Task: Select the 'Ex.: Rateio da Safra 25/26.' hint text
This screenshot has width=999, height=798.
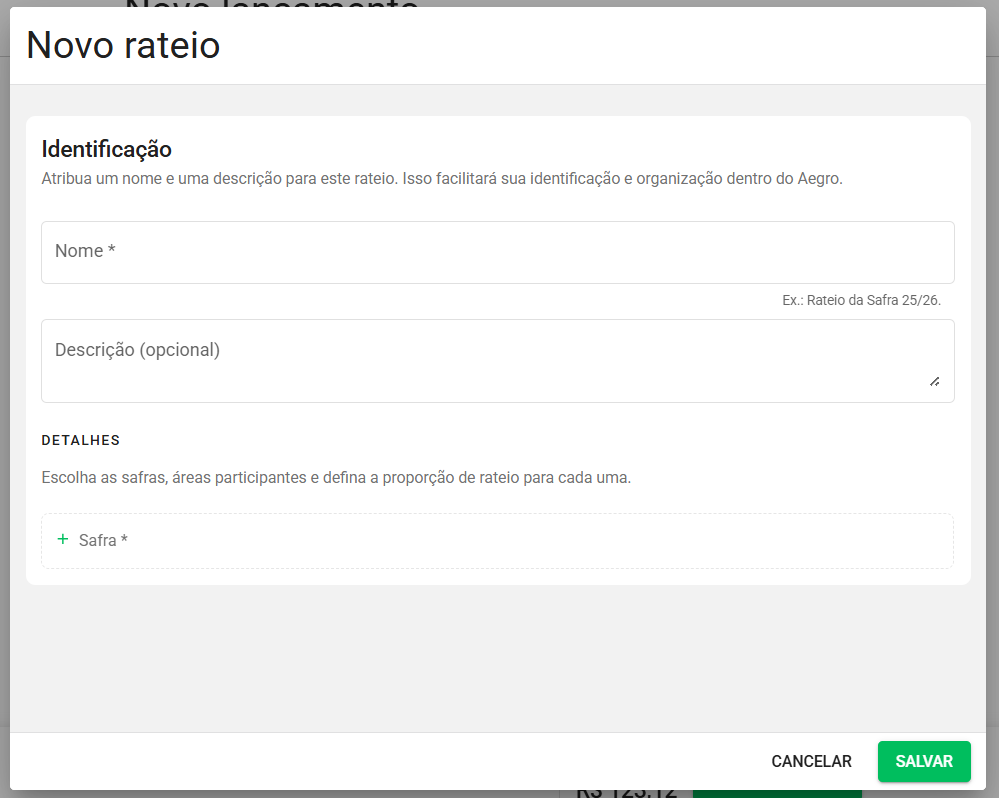Action: pyautogui.click(x=861, y=300)
